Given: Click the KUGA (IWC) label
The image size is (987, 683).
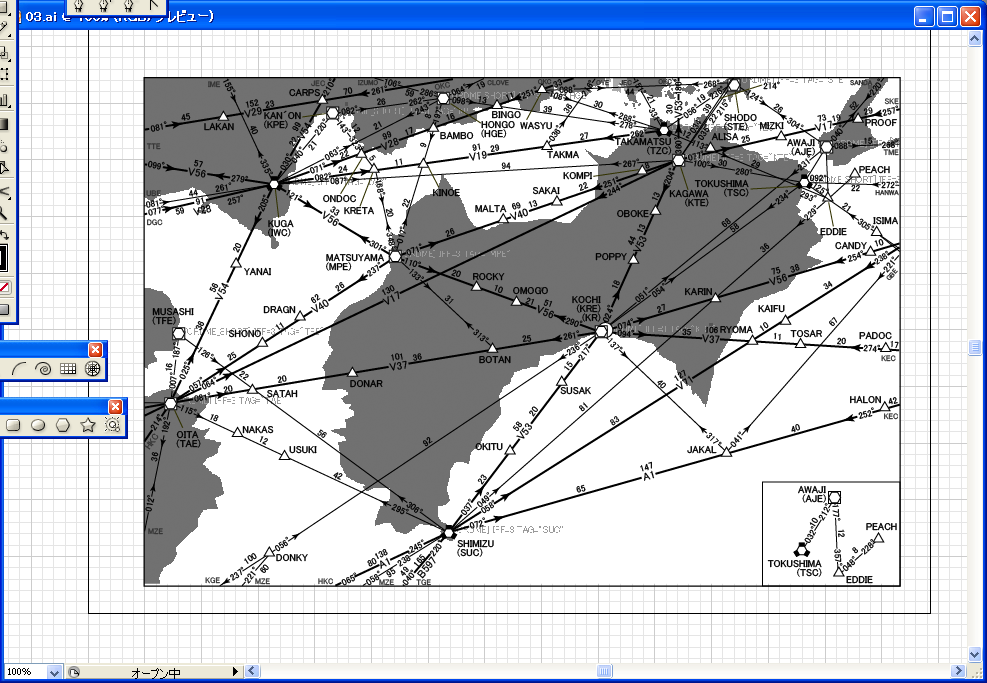Looking at the screenshot, I should pos(280,228).
